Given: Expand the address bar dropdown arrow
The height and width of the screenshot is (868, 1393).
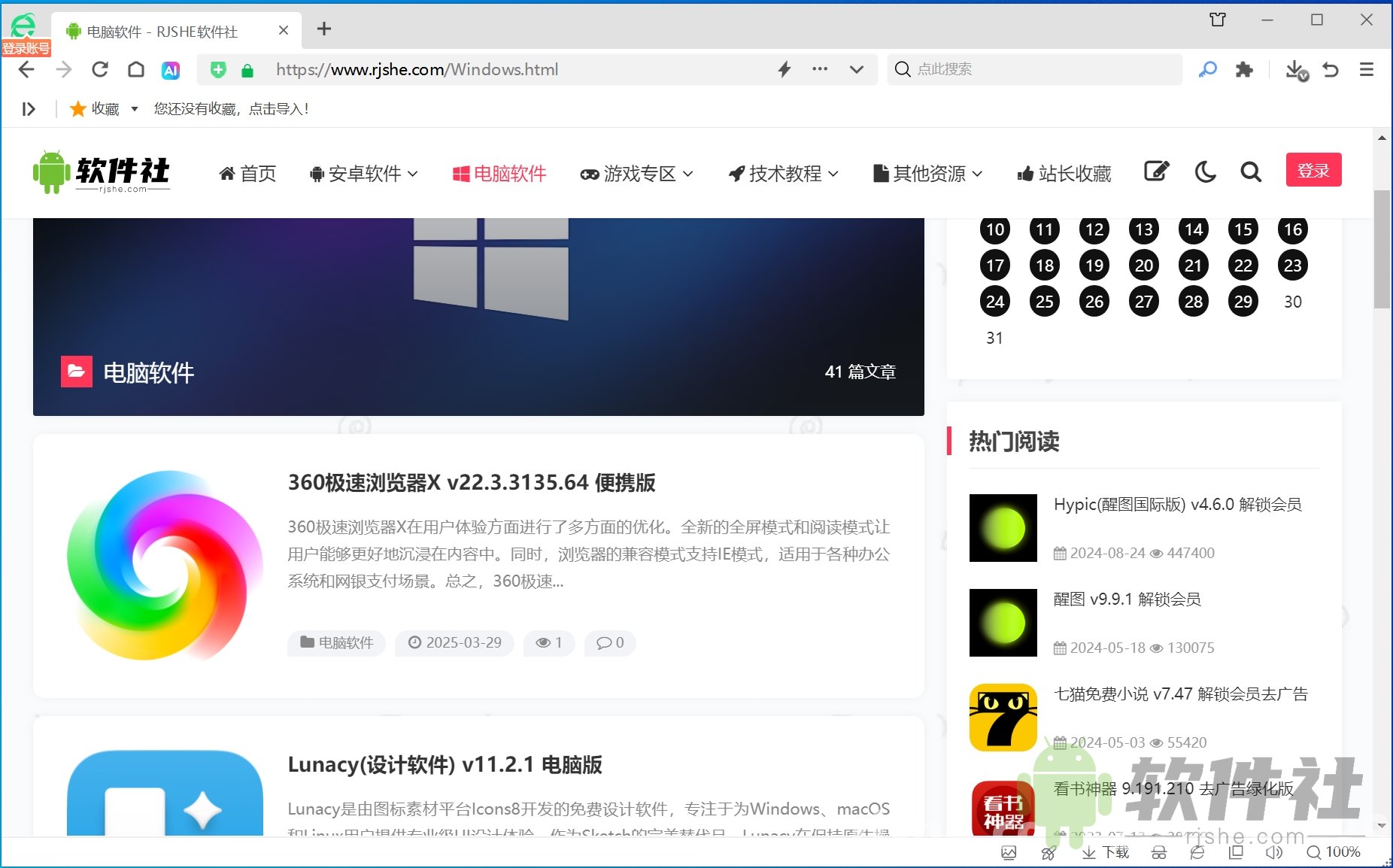Looking at the screenshot, I should (856, 70).
